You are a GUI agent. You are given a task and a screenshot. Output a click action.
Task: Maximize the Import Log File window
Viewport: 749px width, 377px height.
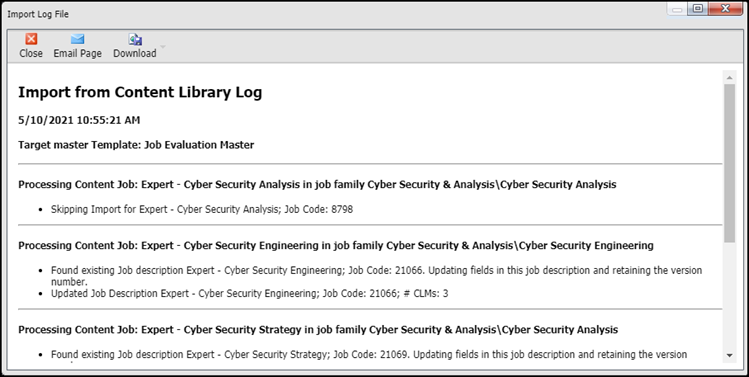698,9
